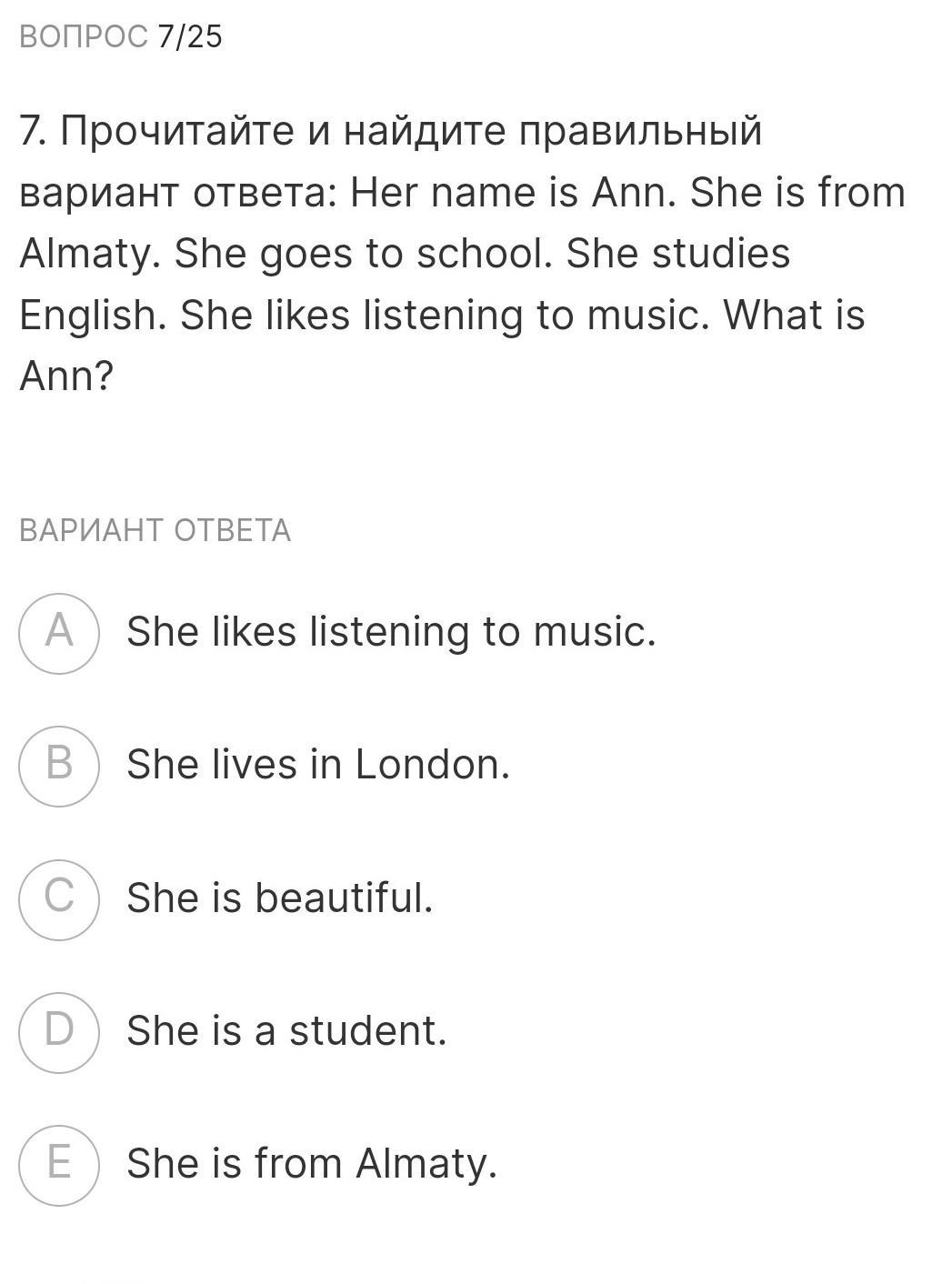Pick the D answer circle
This screenshot has height=1284, width=952.
pyautogui.click(x=59, y=1032)
